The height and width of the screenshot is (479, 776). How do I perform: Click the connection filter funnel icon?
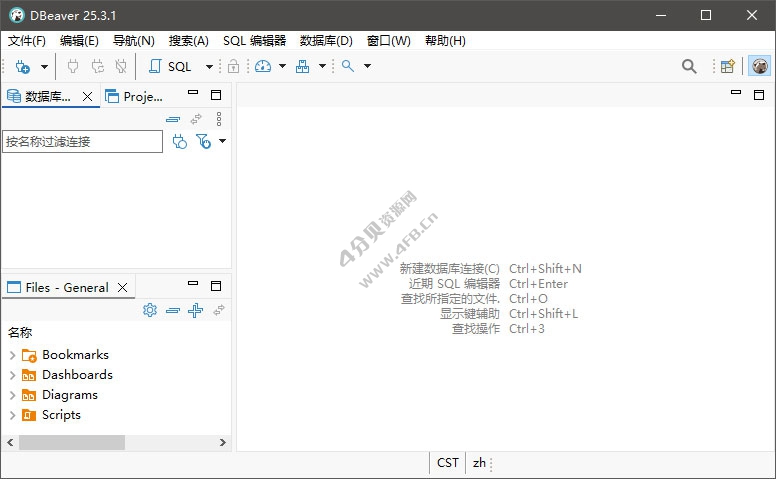[203, 142]
